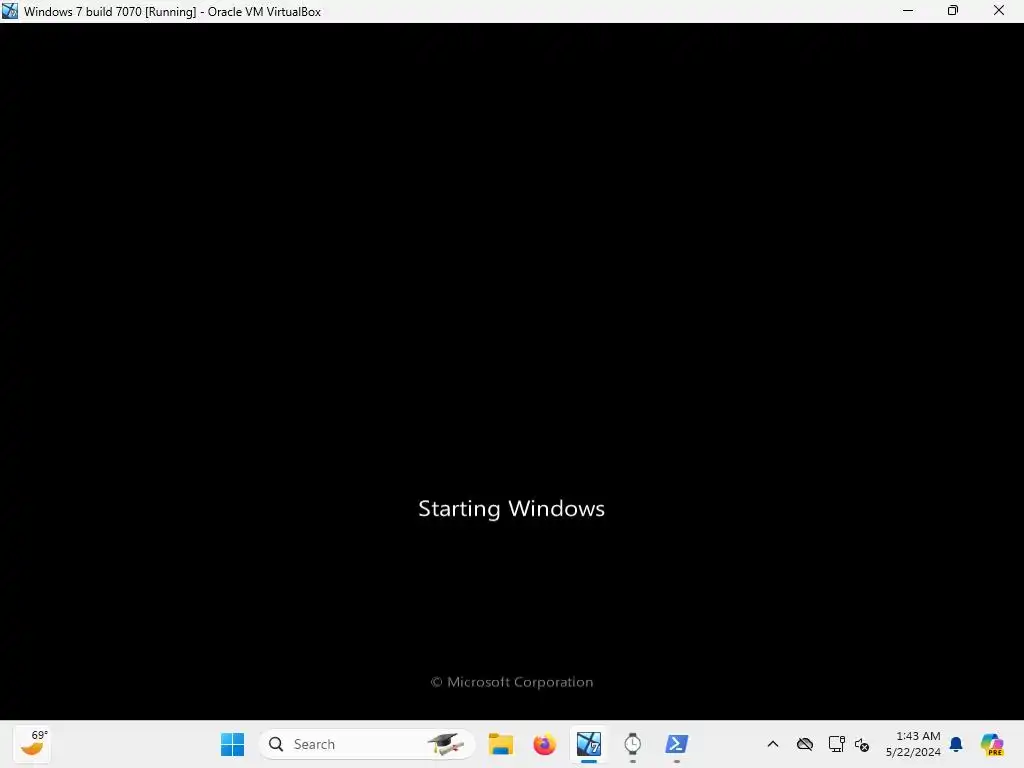Close the VirtualBox window

point(999,11)
